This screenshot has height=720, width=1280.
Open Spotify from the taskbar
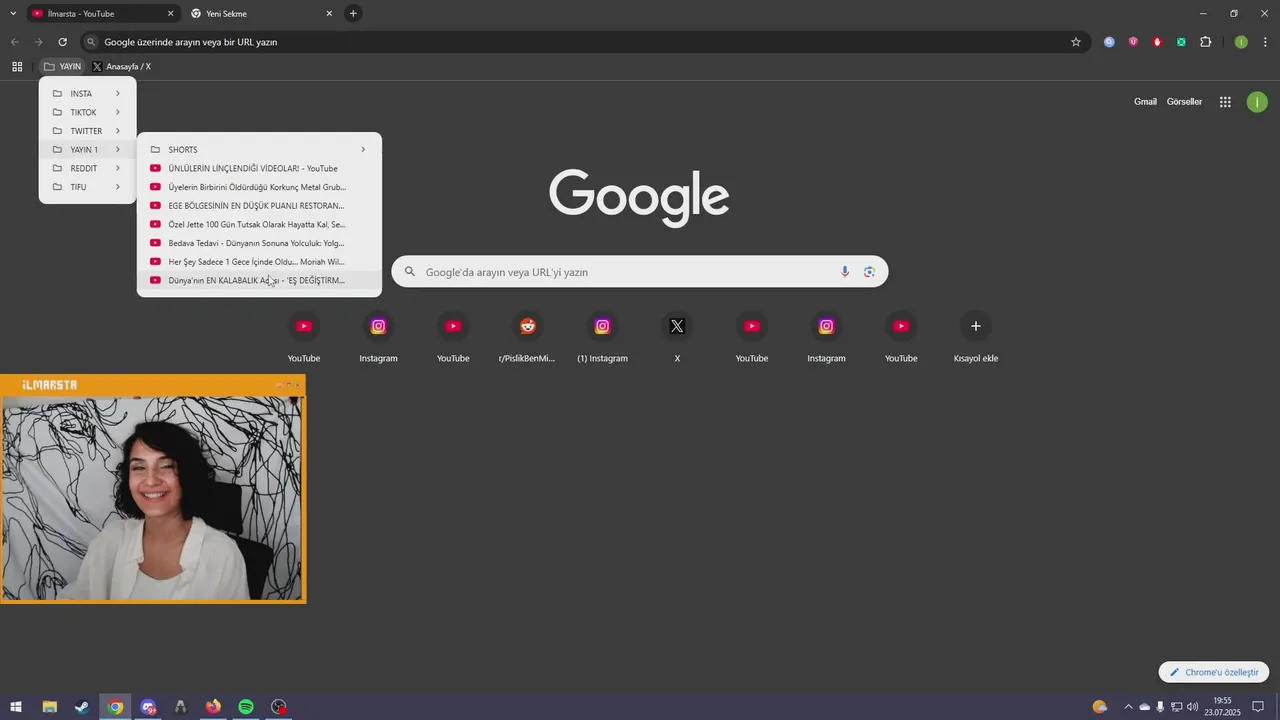pos(246,707)
